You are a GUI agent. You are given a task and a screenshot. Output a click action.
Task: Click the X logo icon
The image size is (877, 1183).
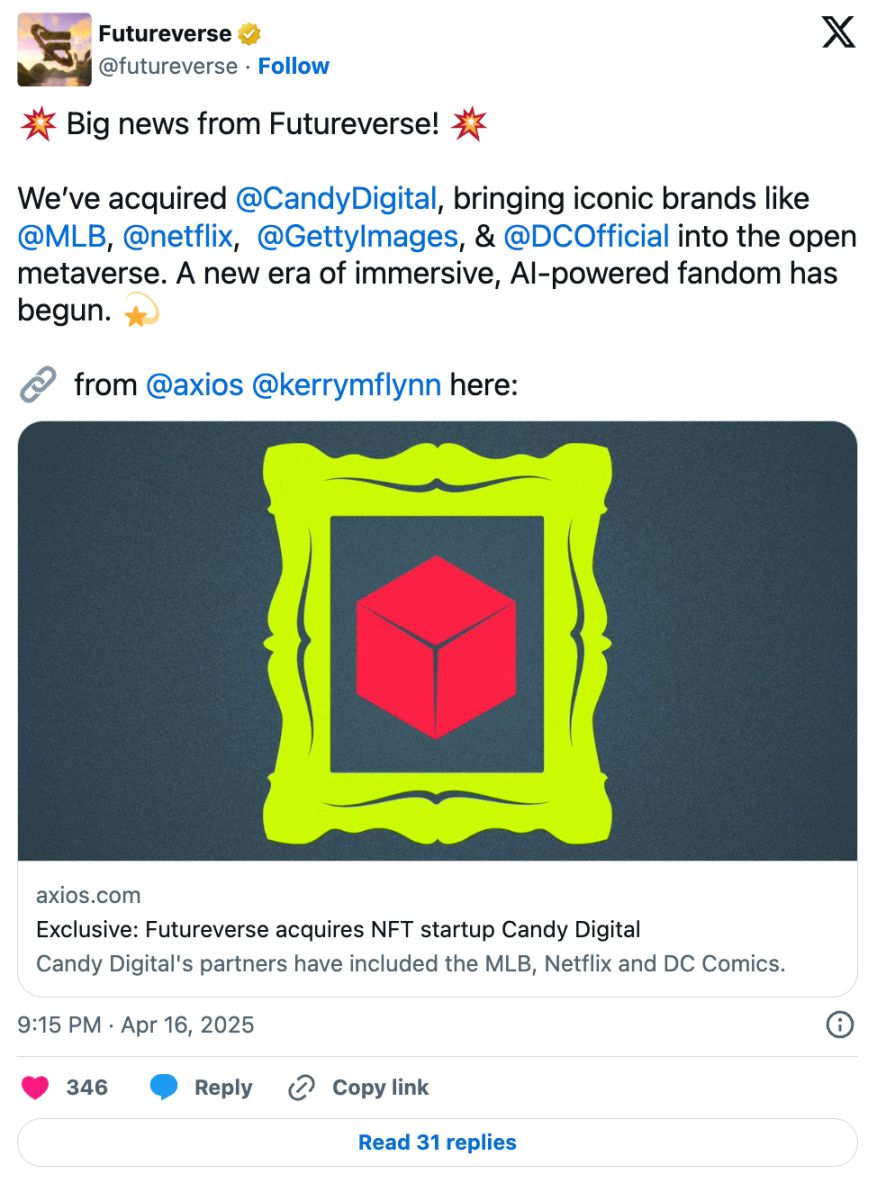838,33
